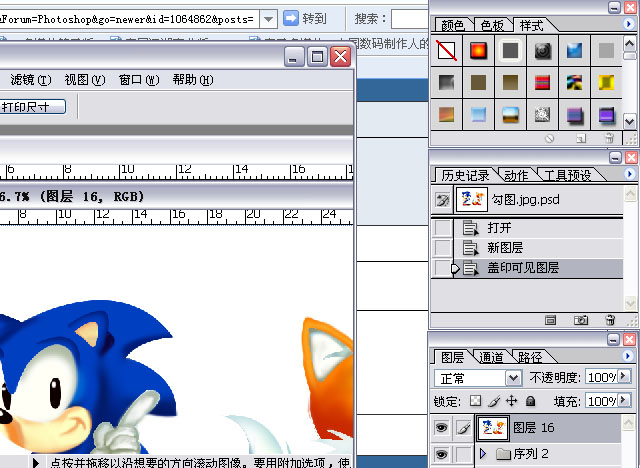This screenshot has width=640, height=468.
Task: Click the 不透明度 100% value field
Action: coord(602,377)
